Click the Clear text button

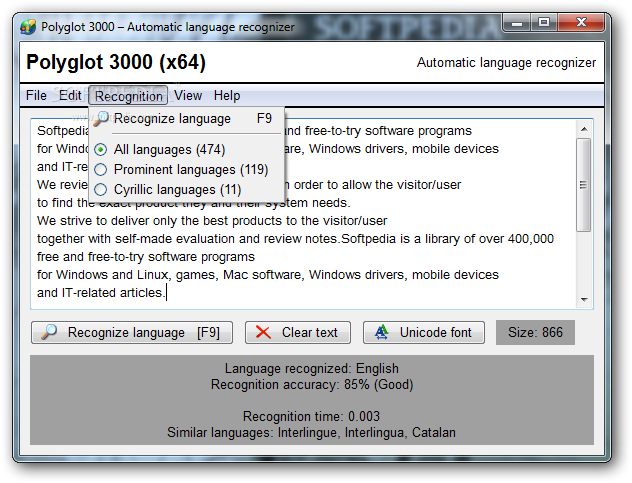298,332
